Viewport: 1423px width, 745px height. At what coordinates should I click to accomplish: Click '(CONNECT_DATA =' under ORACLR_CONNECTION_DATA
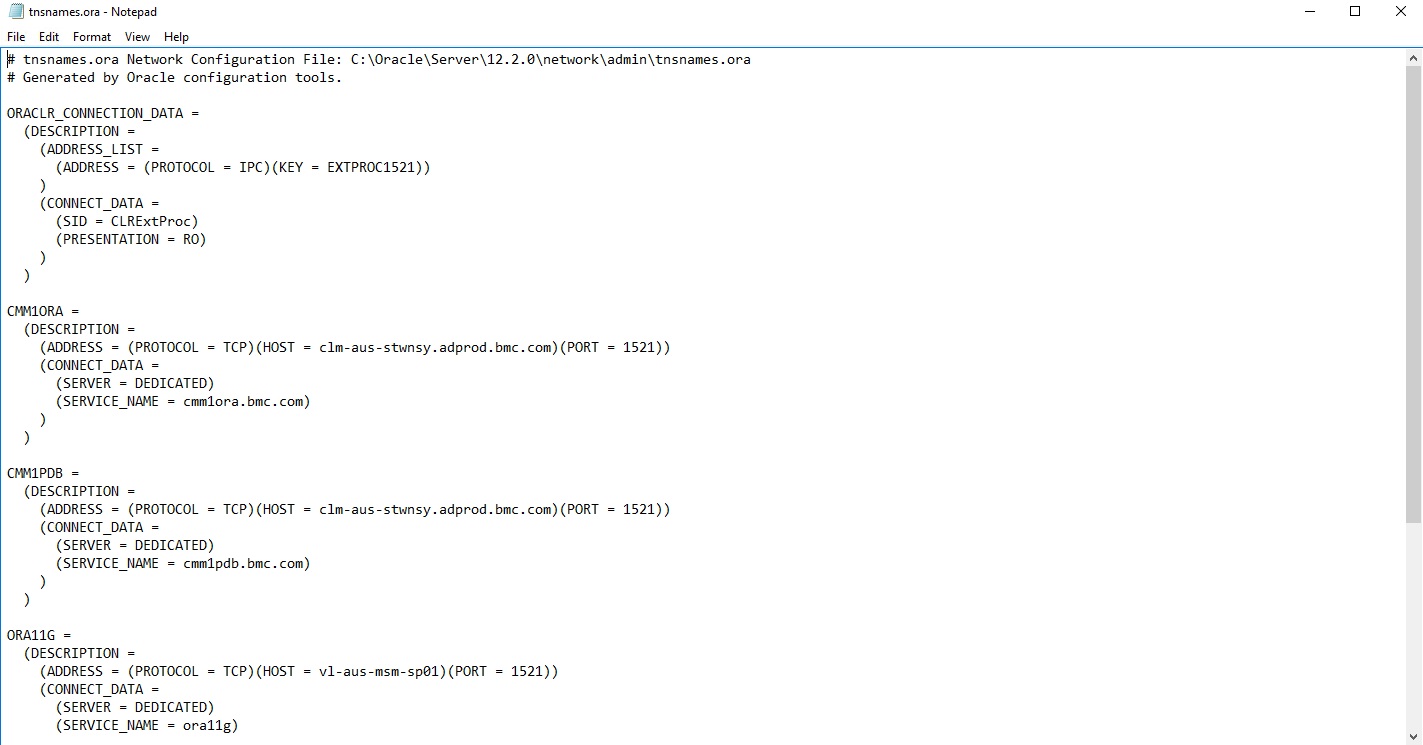click(99, 203)
